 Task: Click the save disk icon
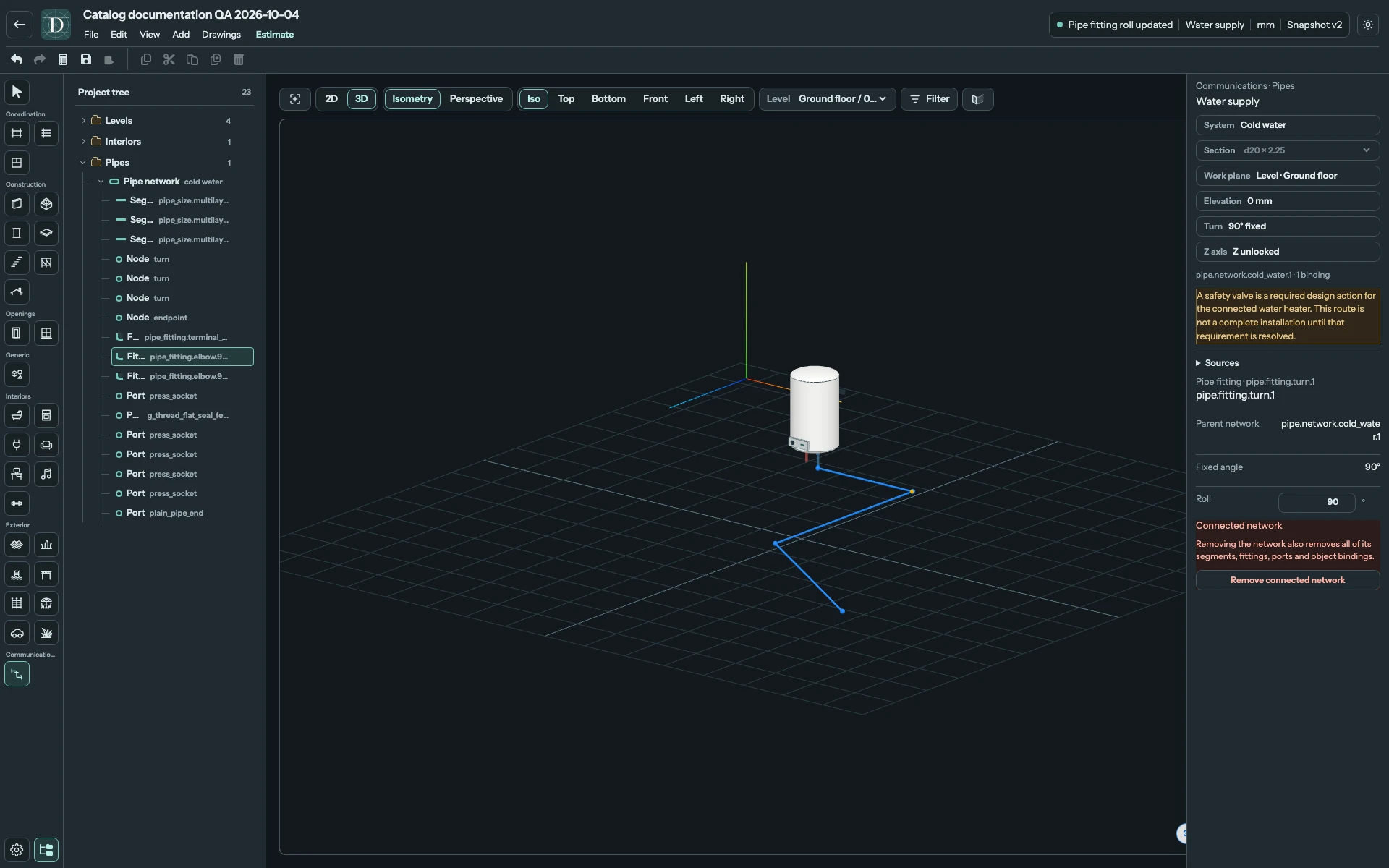click(86, 59)
